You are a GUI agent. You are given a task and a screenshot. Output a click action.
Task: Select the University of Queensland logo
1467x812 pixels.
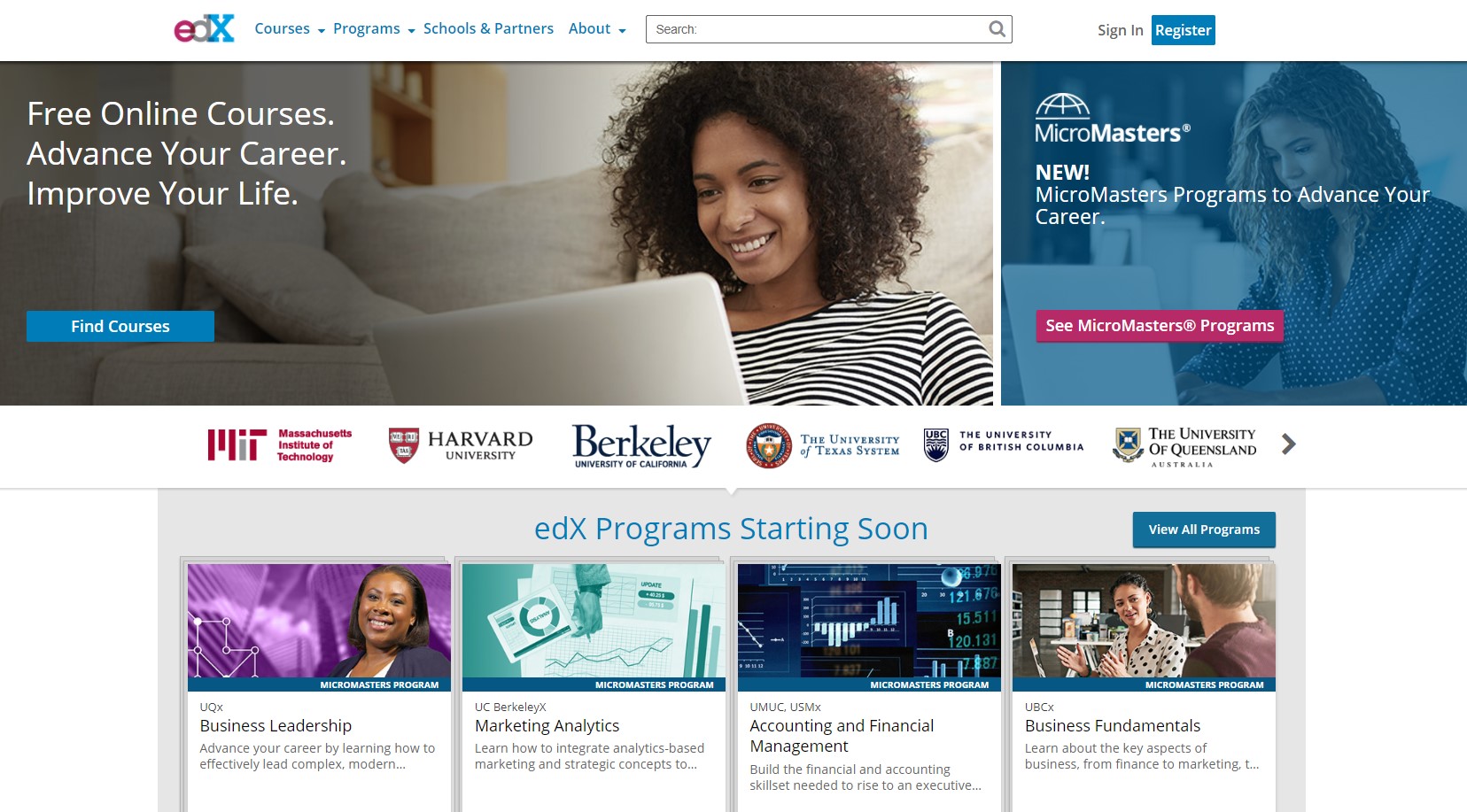tap(1184, 446)
